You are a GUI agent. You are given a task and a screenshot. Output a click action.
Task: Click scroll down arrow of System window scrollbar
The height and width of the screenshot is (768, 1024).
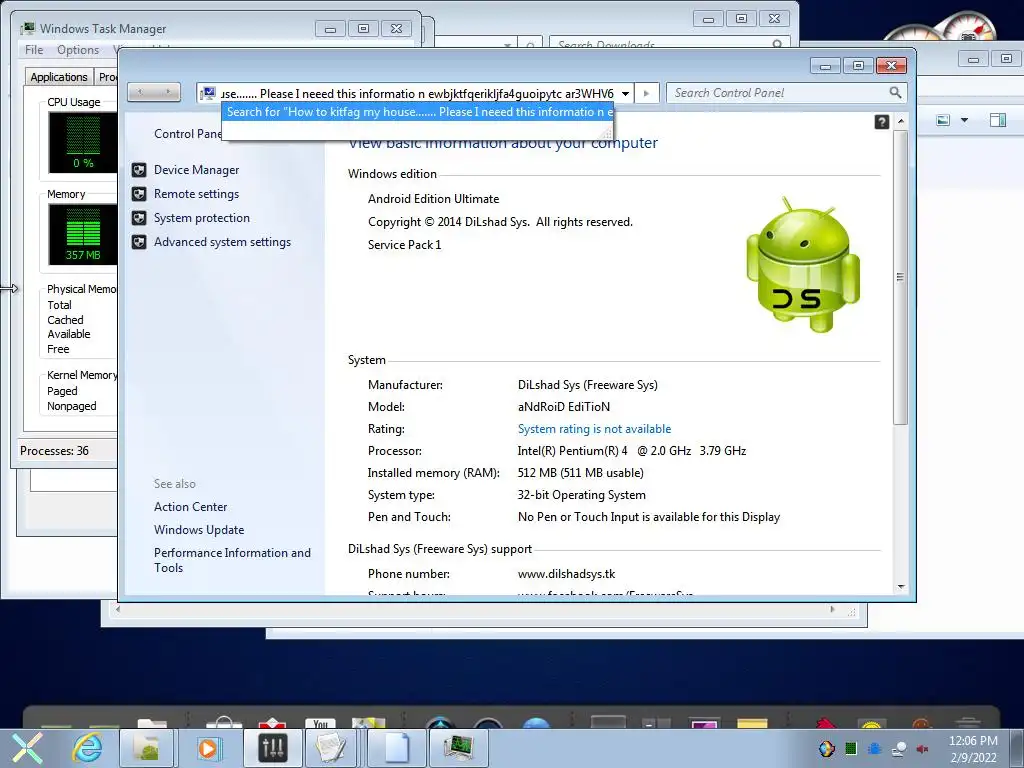(901, 587)
